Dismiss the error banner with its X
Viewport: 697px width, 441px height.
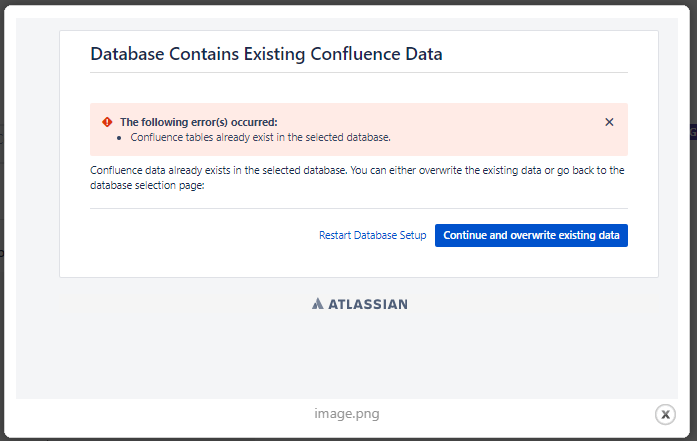click(x=609, y=122)
